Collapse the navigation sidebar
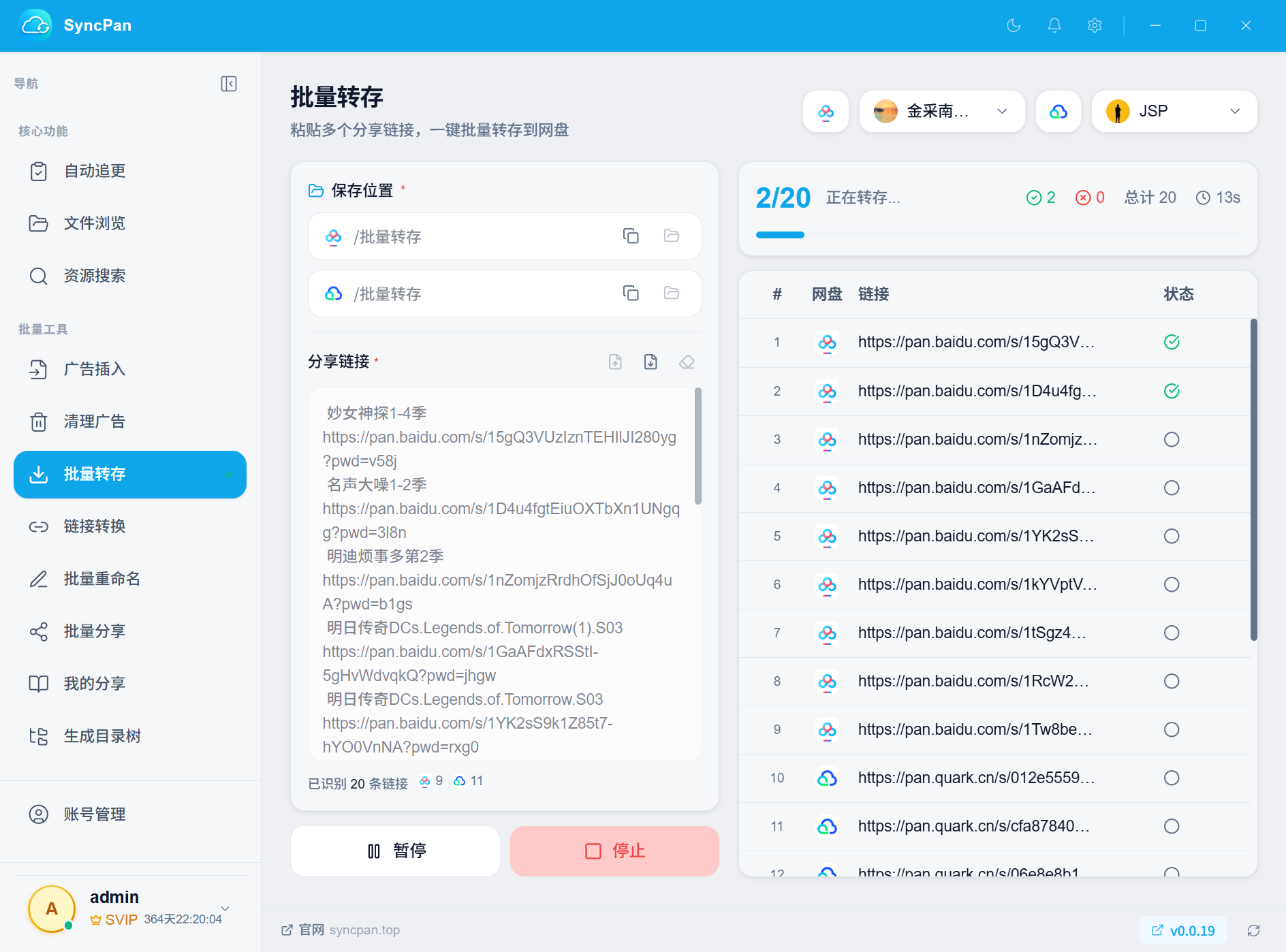Screen dimensions: 1286x952 coord(229,84)
